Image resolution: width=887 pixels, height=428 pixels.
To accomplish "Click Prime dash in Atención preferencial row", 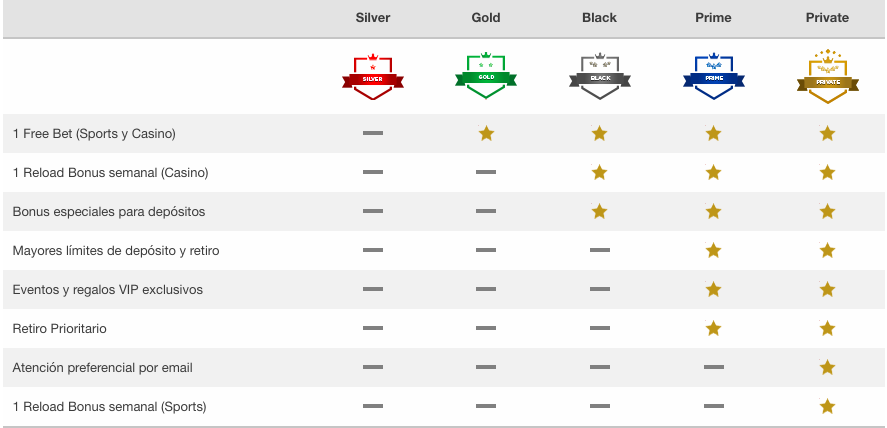I will (x=713, y=367).
